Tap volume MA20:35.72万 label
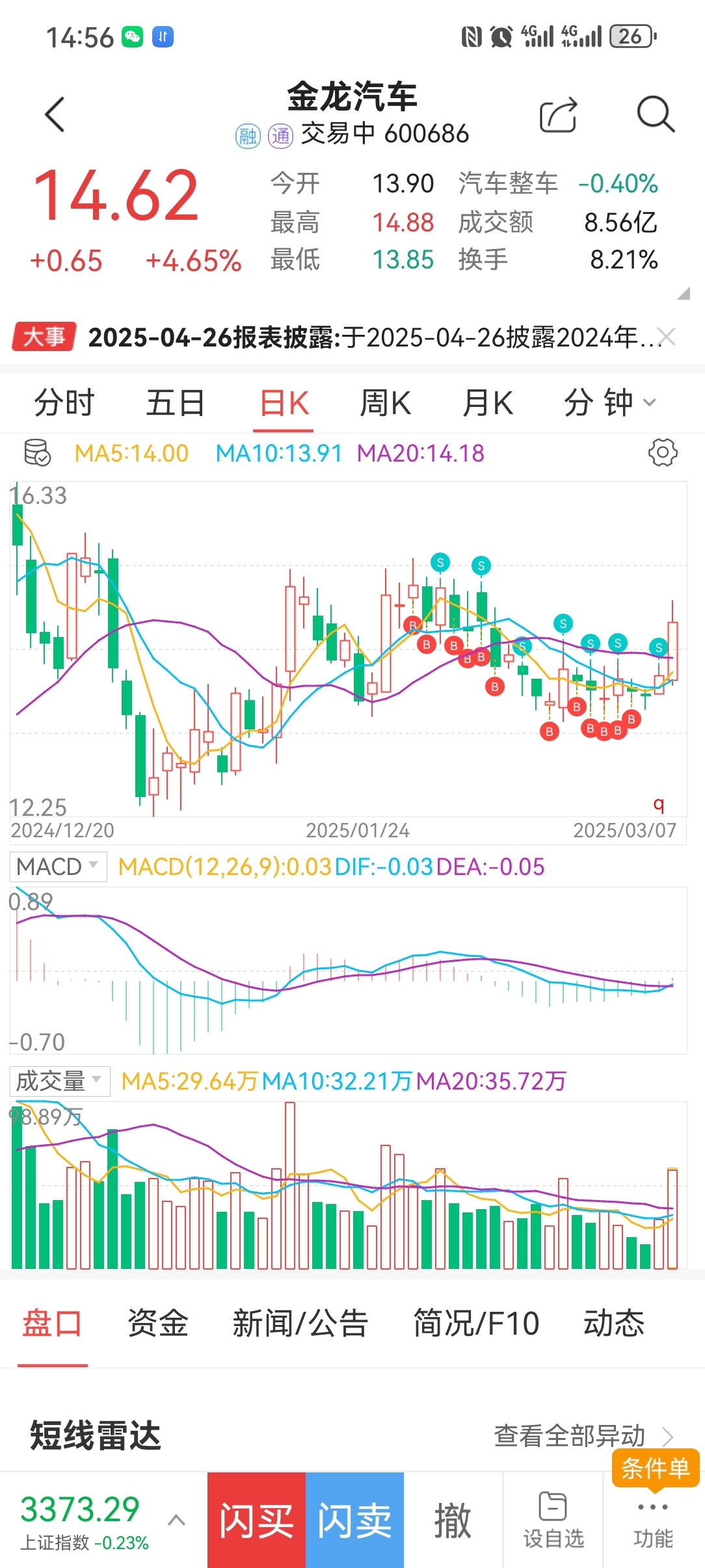This screenshot has height=1568, width=705. [x=491, y=1081]
